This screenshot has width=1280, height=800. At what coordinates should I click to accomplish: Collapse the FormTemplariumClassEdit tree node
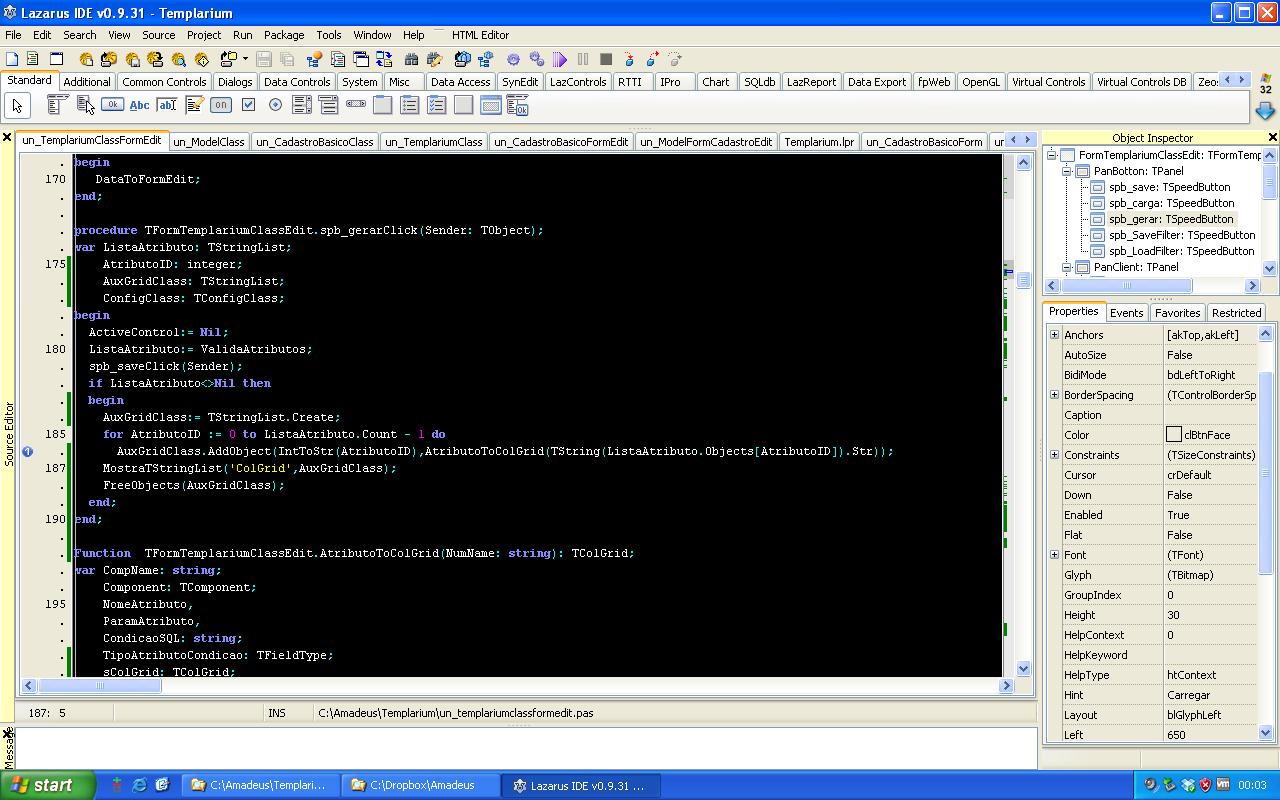(x=1052, y=155)
